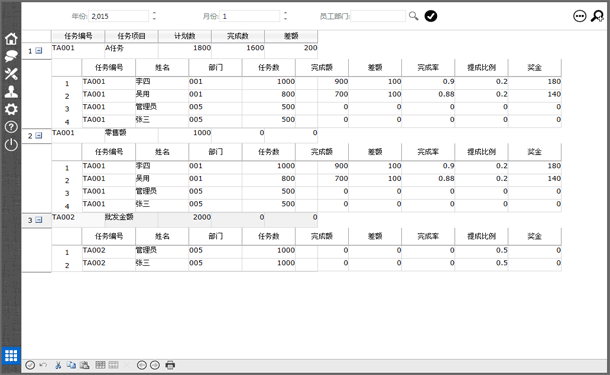Click the top-level 差额 column header
This screenshot has height=375, width=610.
291,36
